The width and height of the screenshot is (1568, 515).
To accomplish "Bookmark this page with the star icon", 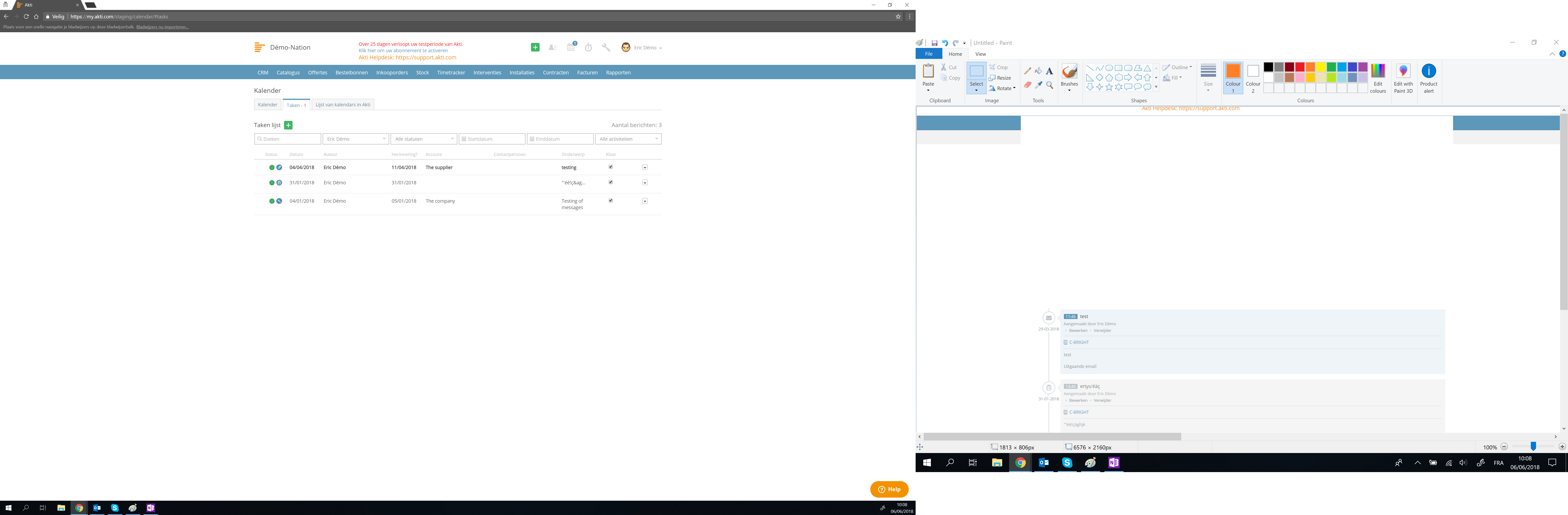I will tap(898, 16).
